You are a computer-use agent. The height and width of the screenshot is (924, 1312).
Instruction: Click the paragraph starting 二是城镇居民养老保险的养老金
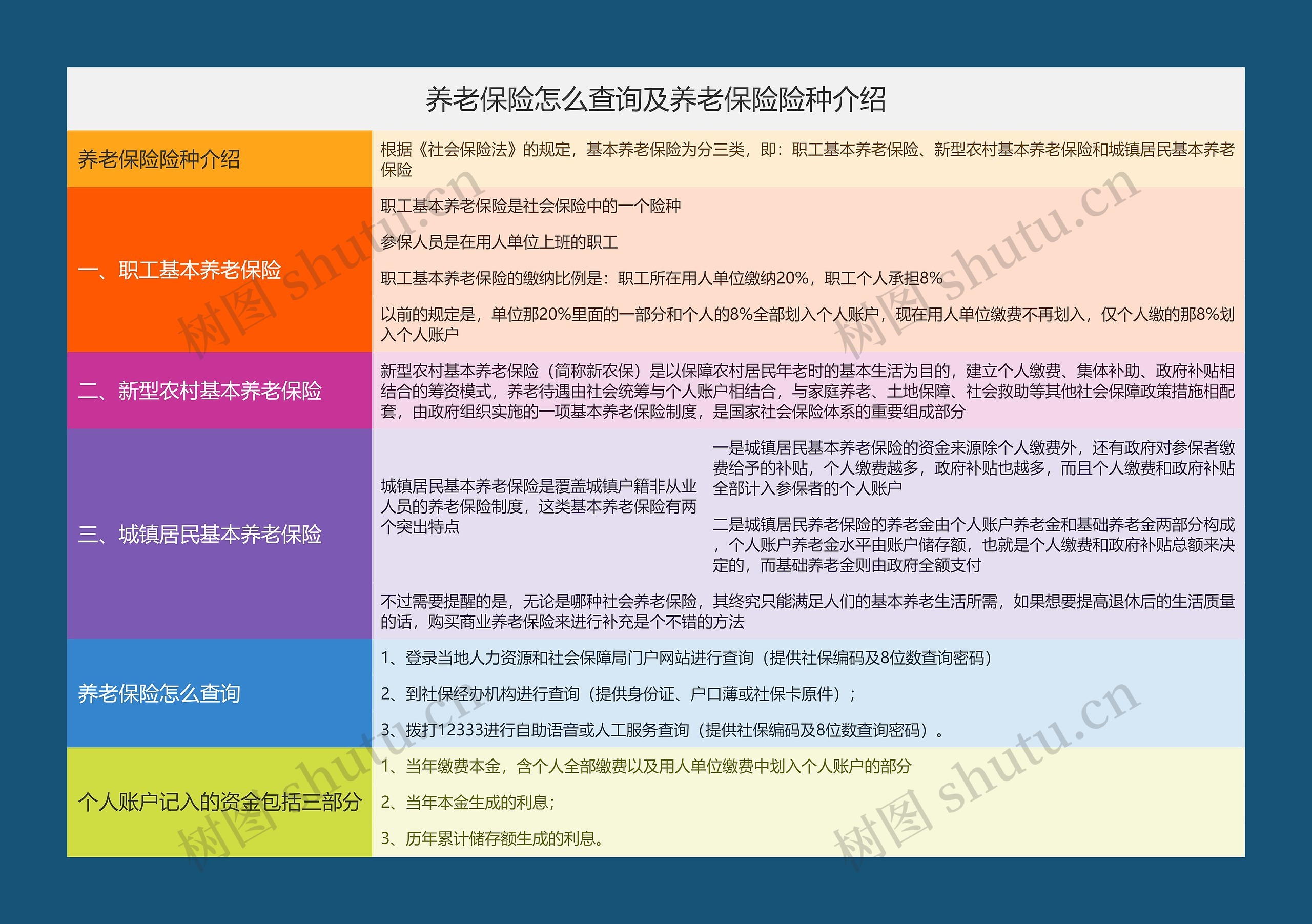974,545
